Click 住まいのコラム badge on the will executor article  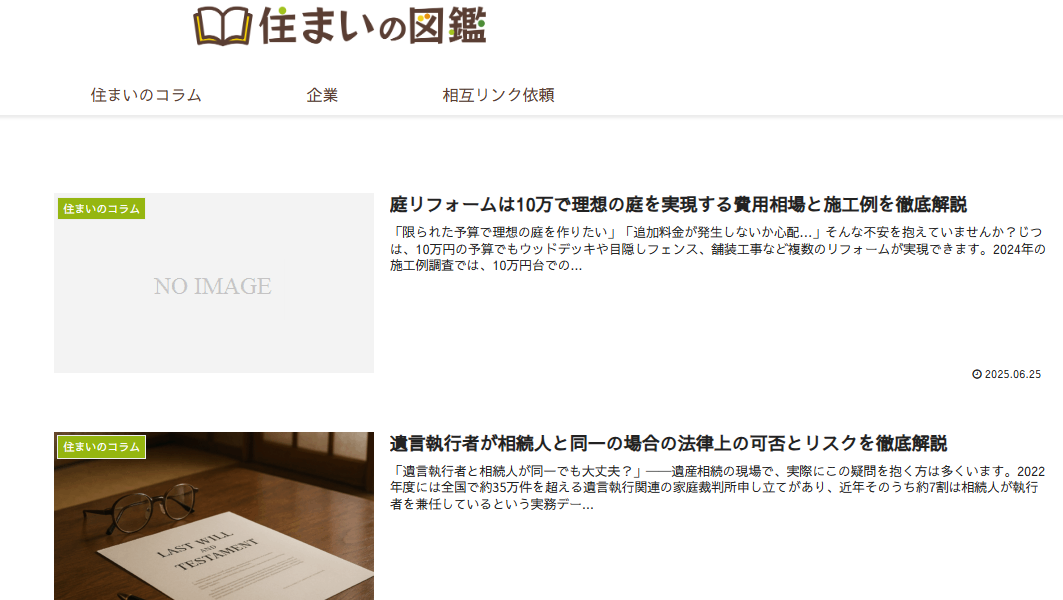101,446
